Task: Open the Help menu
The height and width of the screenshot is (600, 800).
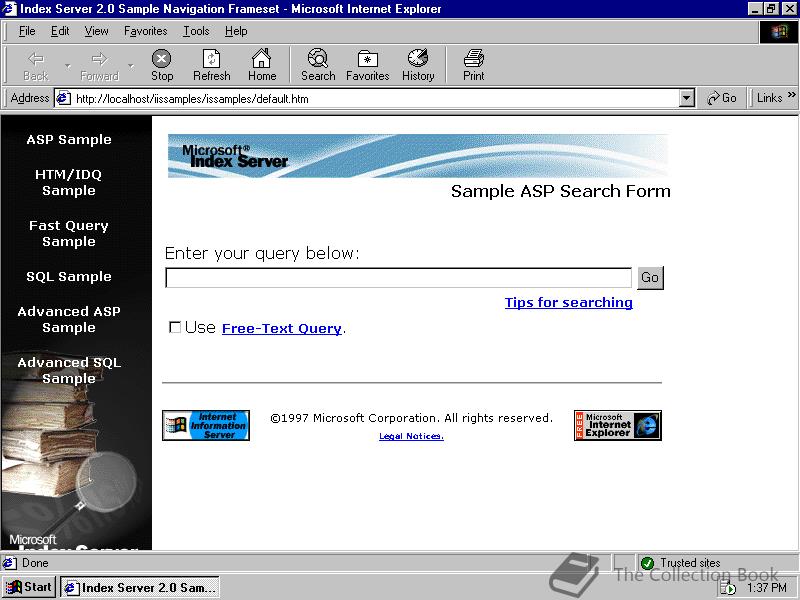Action: coord(236,31)
